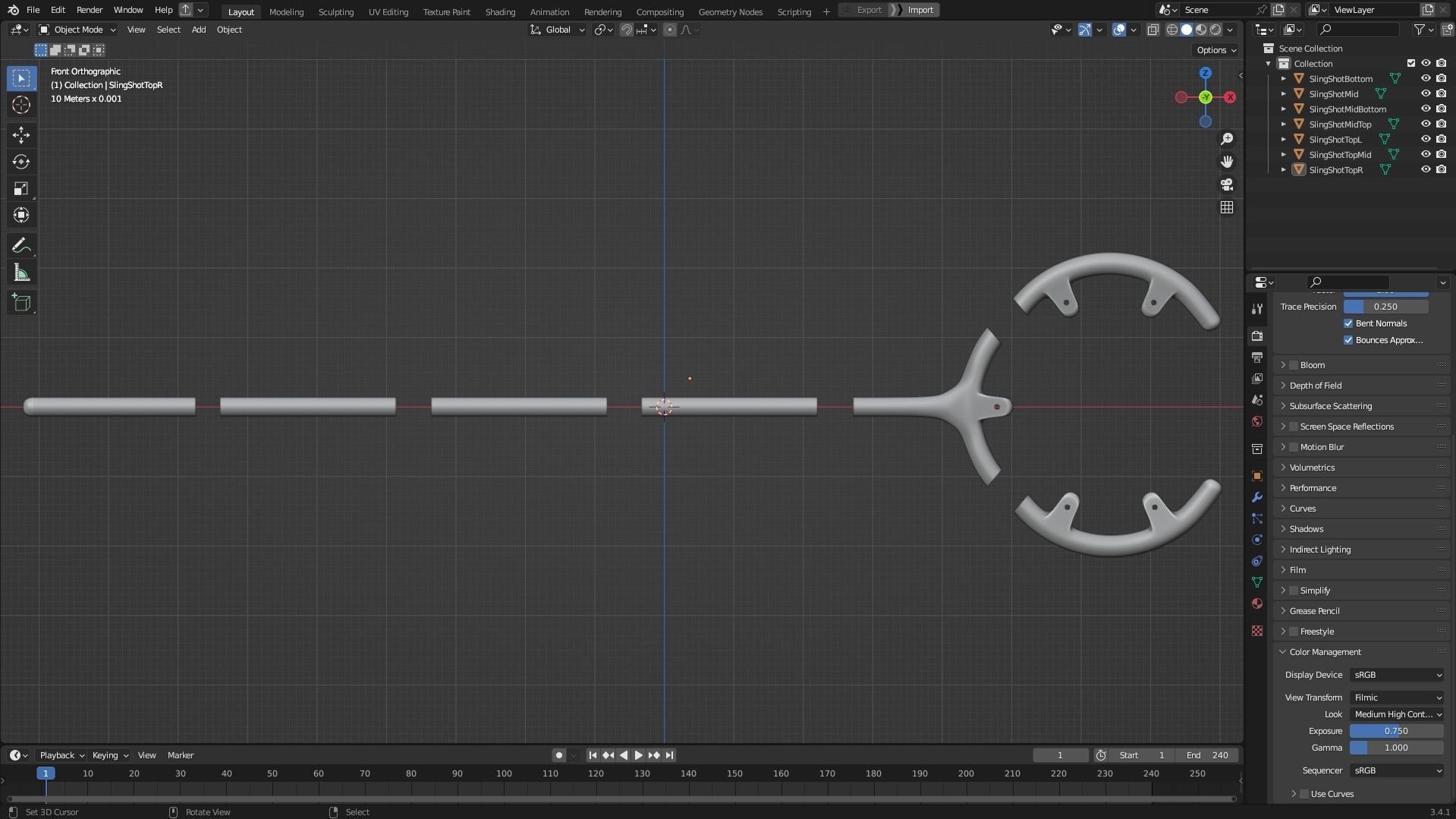Jump to the end frame
Screen dimensions: 1456x819
click(x=669, y=755)
